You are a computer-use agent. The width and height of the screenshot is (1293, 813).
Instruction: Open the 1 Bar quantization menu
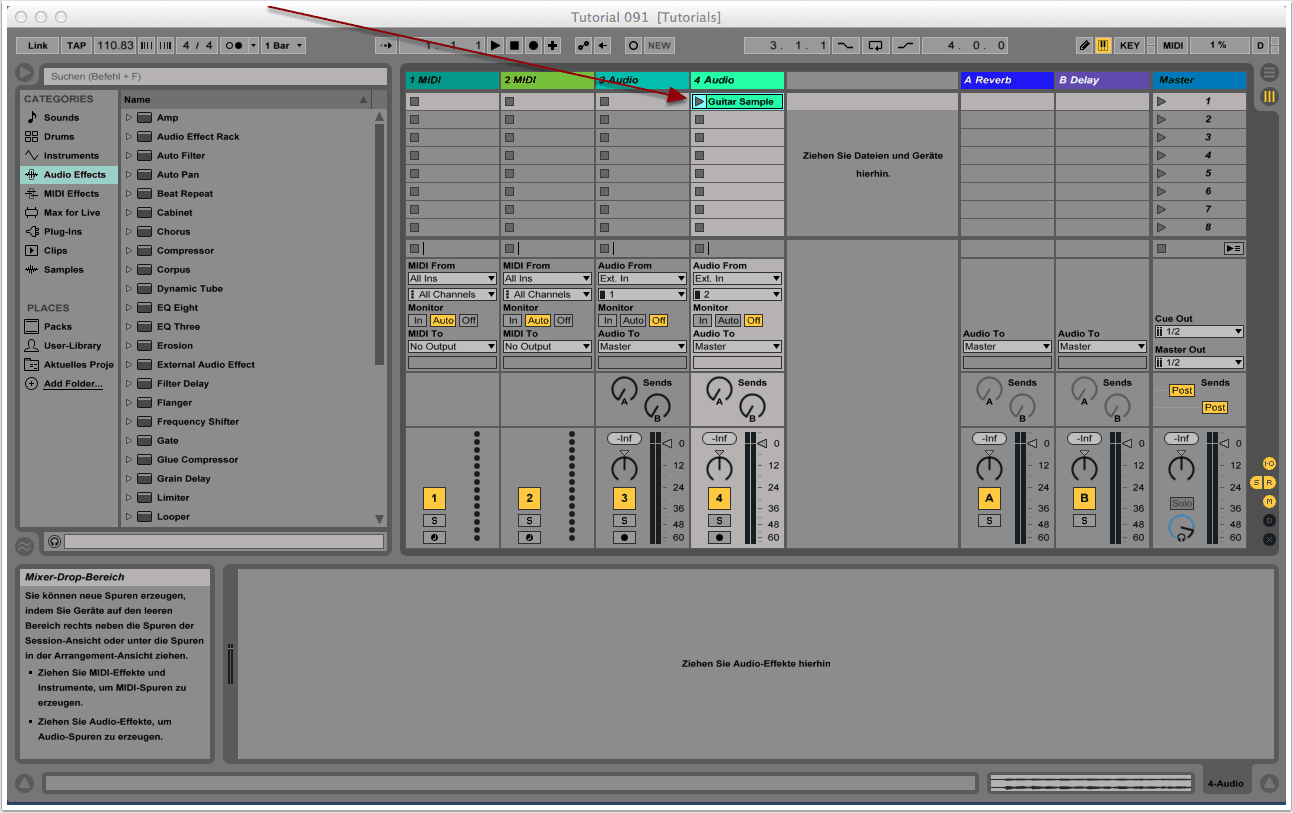tap(284, 45)
